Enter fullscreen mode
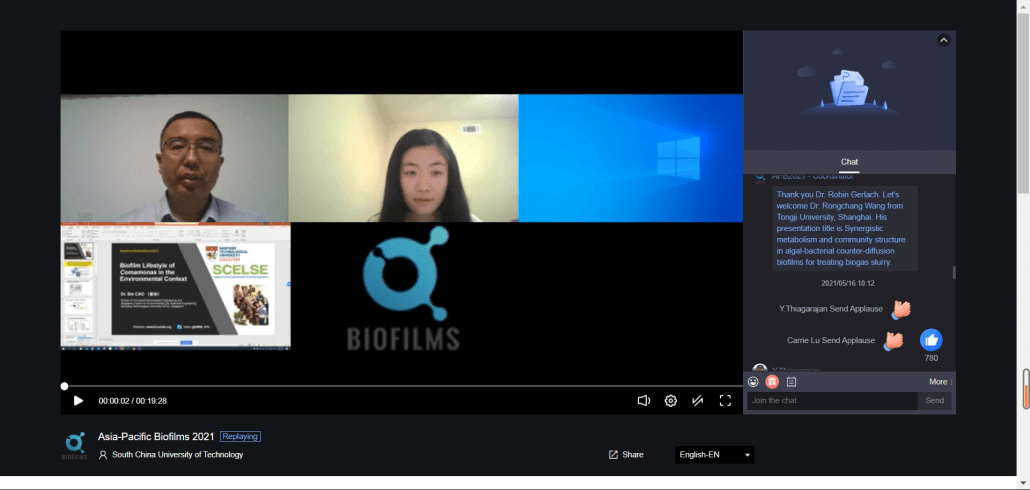Viewport: 1030px width, 490px height. [726, 401]
